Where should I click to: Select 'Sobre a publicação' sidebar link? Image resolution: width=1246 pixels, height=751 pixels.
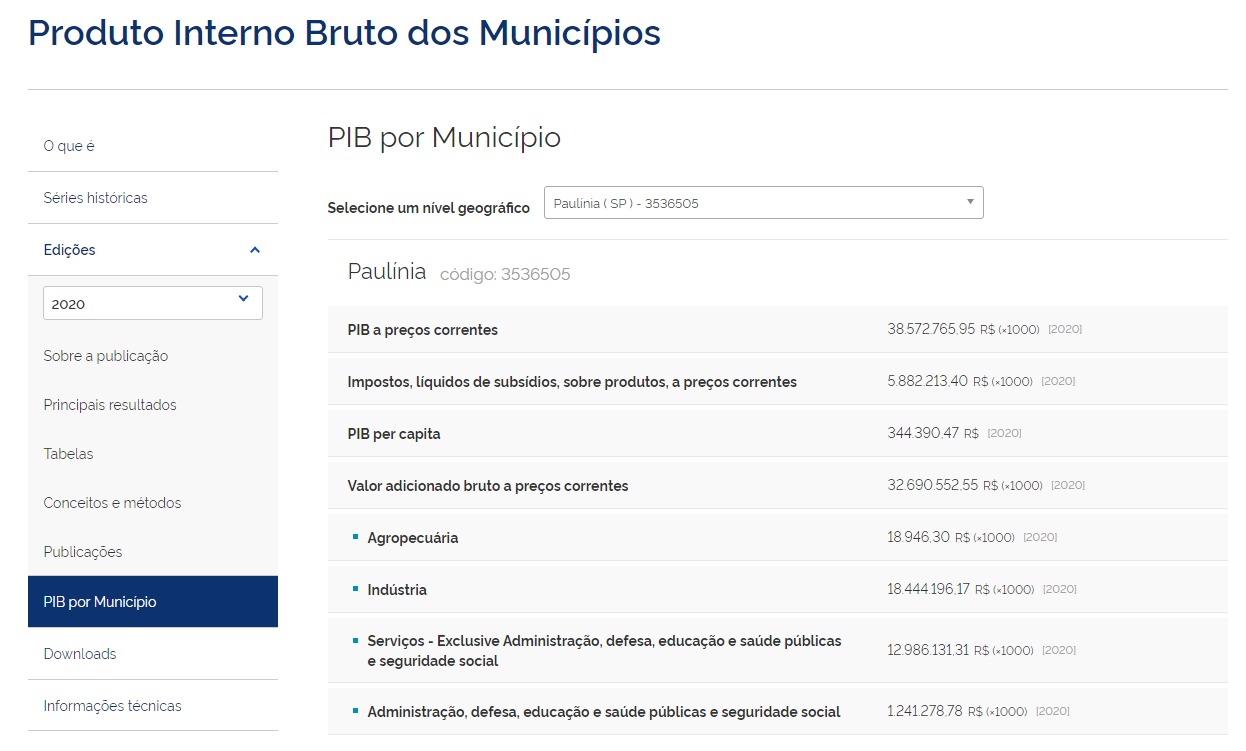click(106, 356)
